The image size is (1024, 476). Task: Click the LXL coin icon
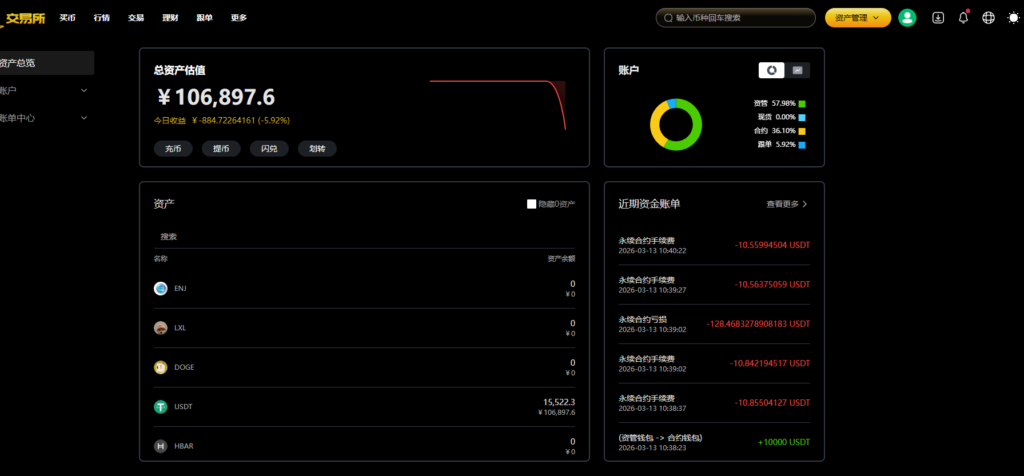pos(161,328)
